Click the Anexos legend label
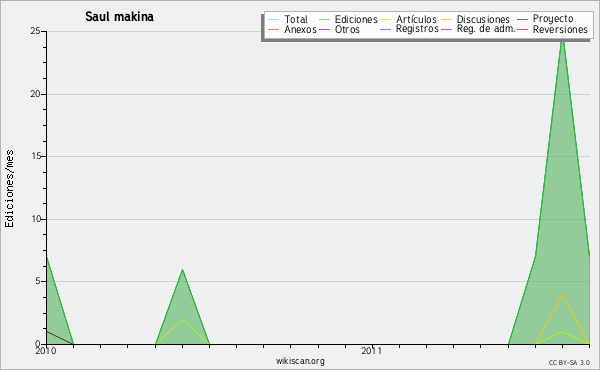Screen dimensions: 600x370 click(300, 29)
